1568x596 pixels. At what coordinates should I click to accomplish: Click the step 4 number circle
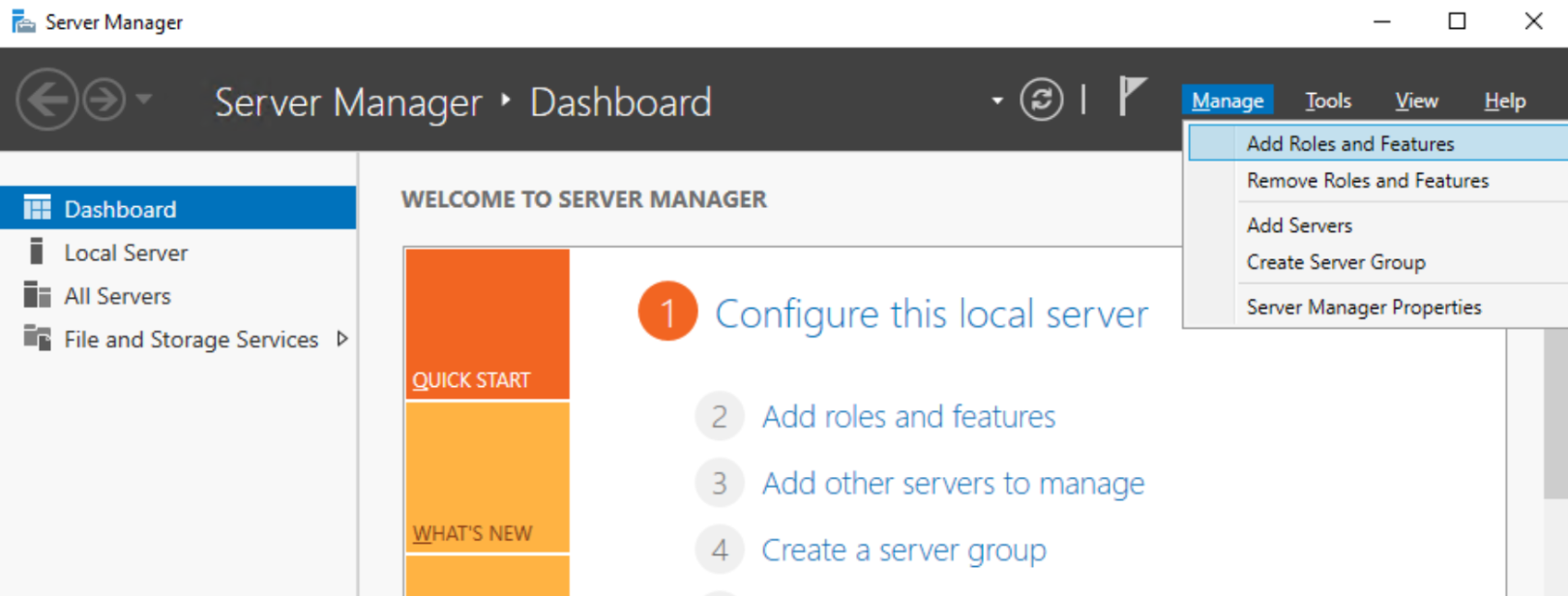(720, 550)
